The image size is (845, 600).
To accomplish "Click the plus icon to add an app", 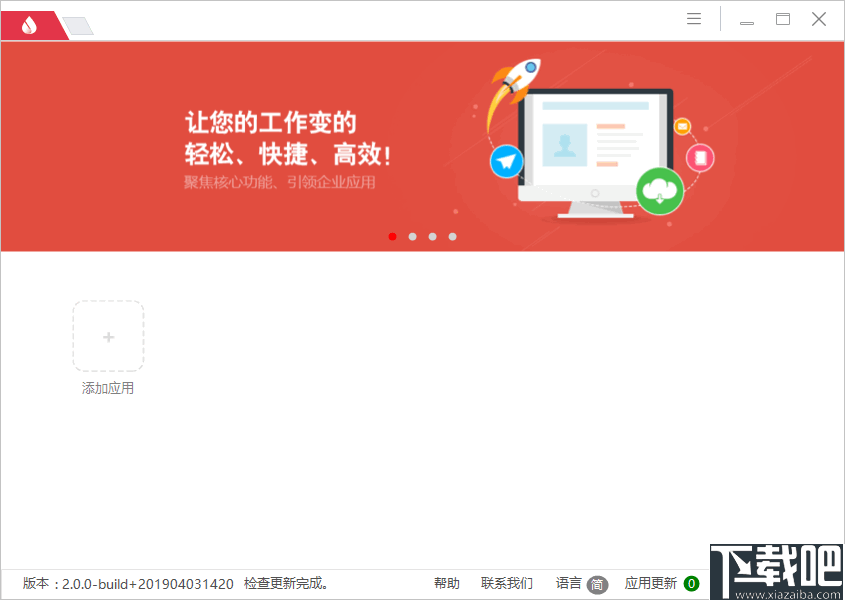I will [x=108, y=336].
